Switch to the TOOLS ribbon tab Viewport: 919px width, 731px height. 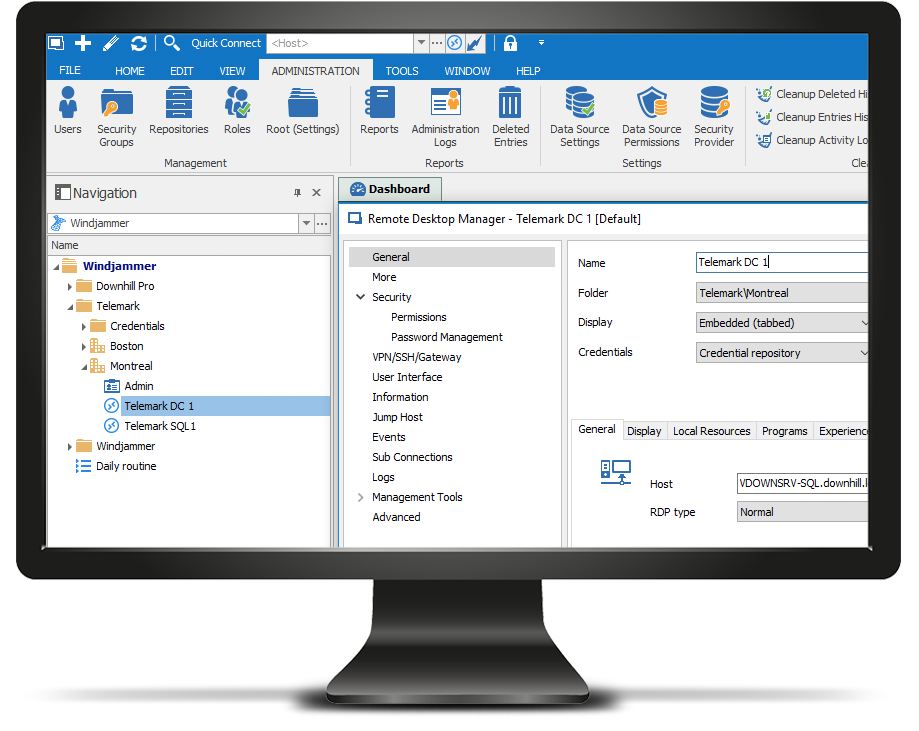[x=401, y=70]
